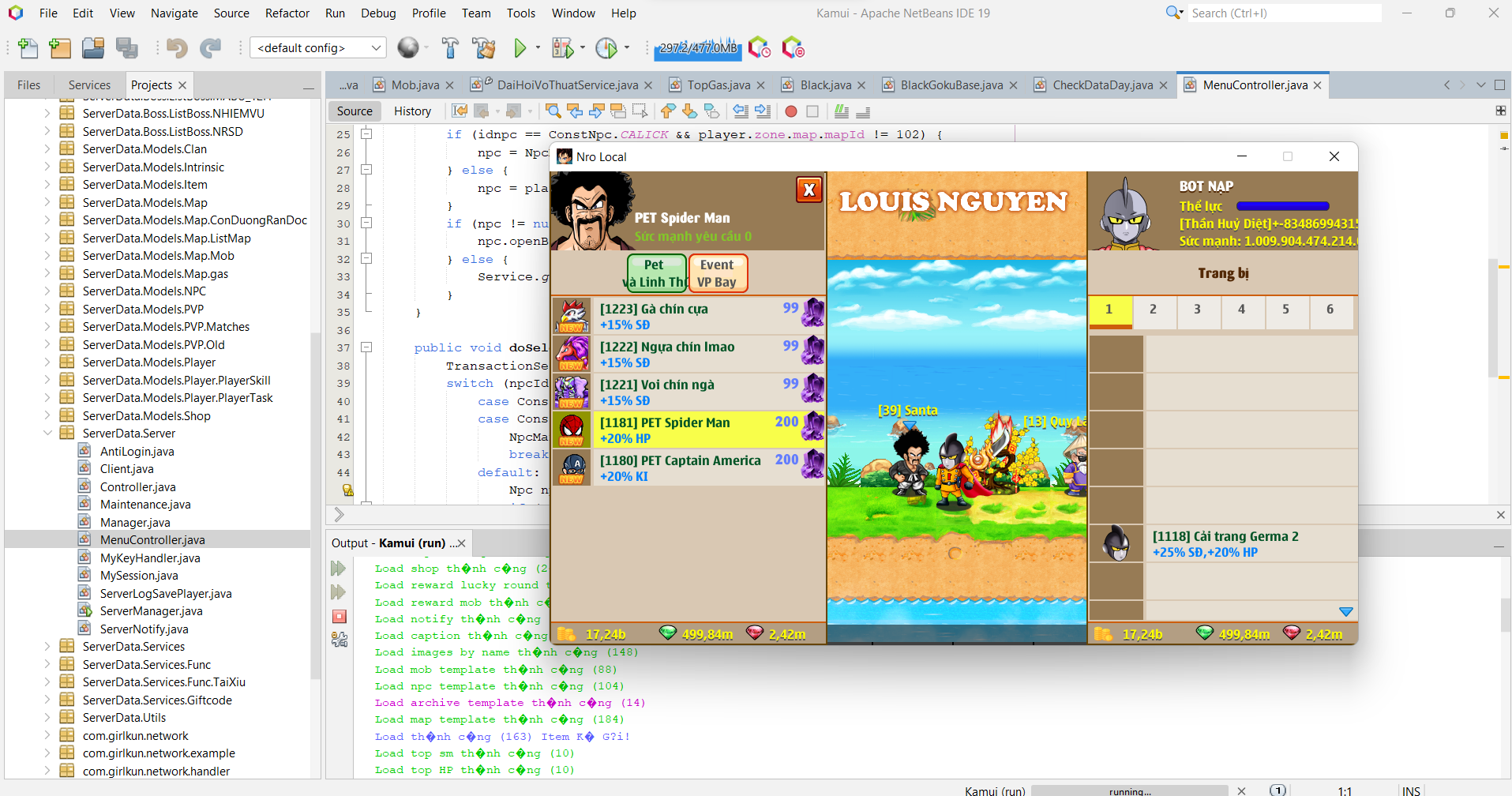Viewport: 1512px width, 796px height.
Task: Click the Open Project folder icon
Action: tap(93, 49)
